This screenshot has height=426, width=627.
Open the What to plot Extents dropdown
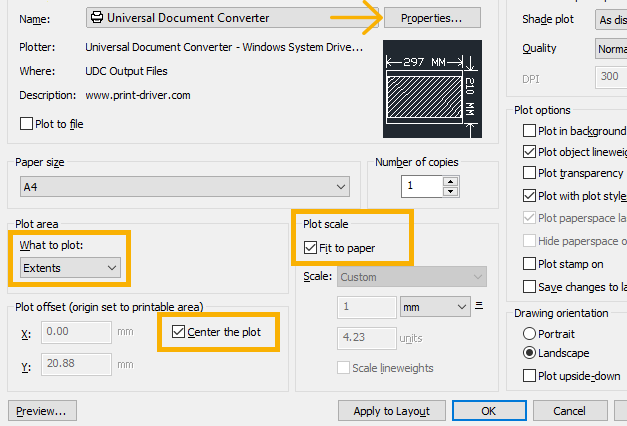click(x=70, y=268)
